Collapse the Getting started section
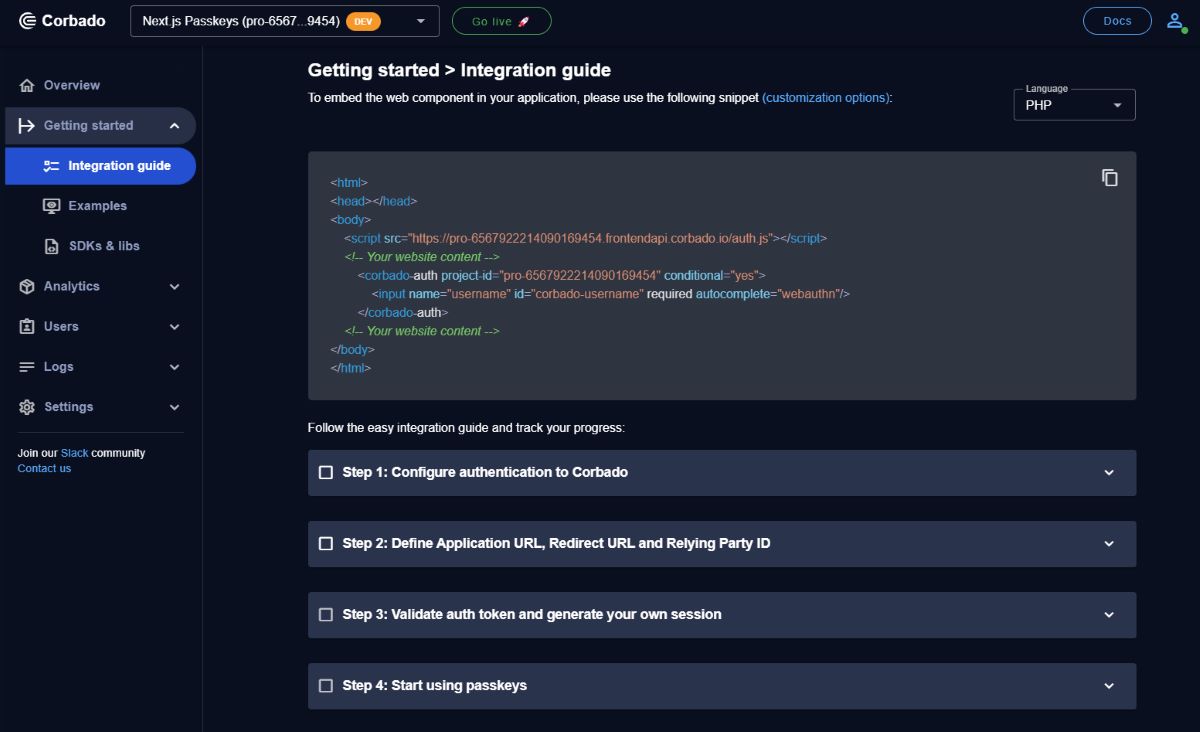This screenshot has height=732, width=1200. click(174, 125)
